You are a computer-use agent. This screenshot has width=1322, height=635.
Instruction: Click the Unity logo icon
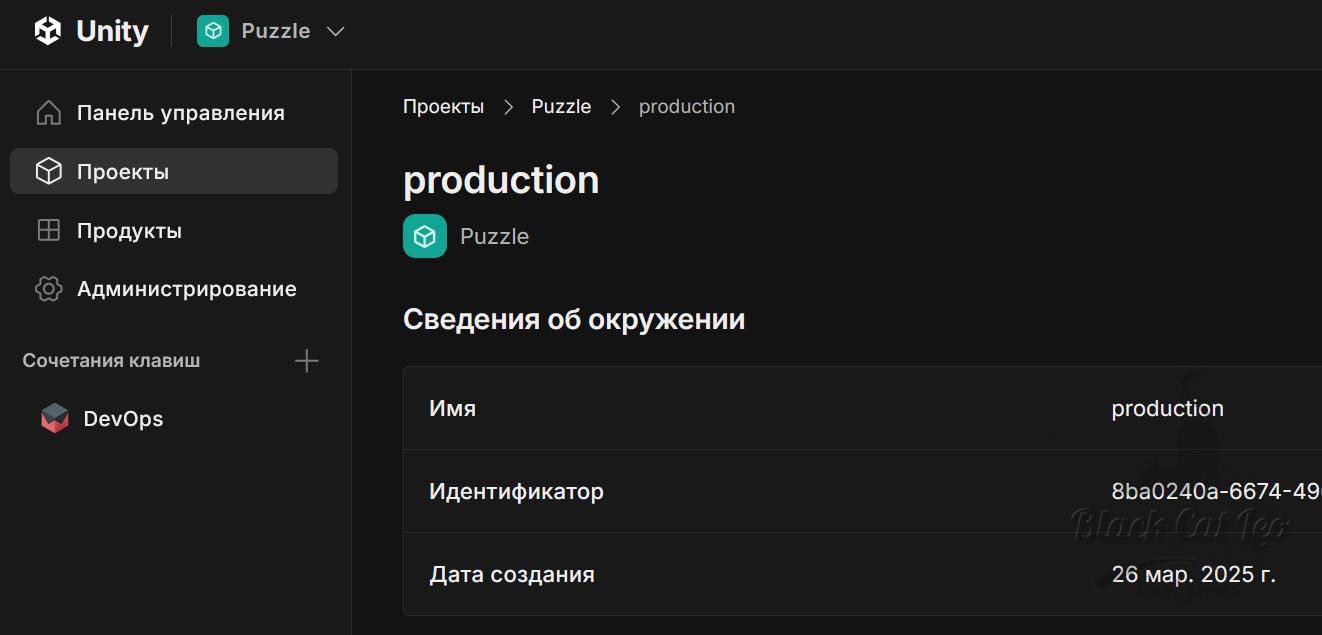point(48,31)
